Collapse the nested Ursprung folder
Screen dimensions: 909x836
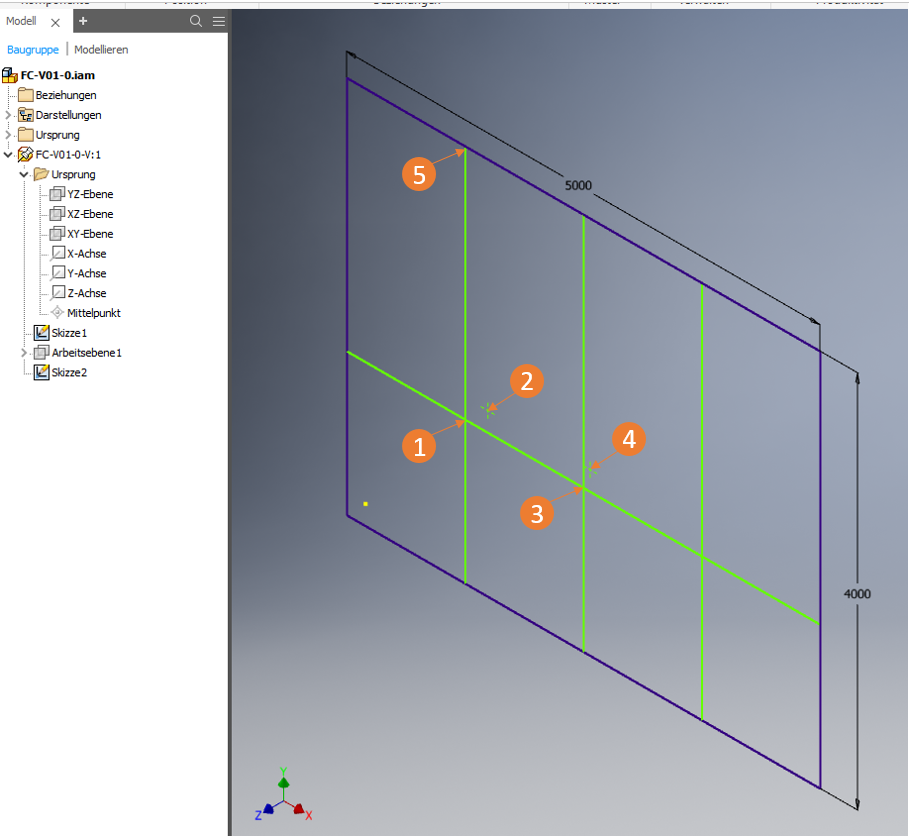click(x=24, y=175)
